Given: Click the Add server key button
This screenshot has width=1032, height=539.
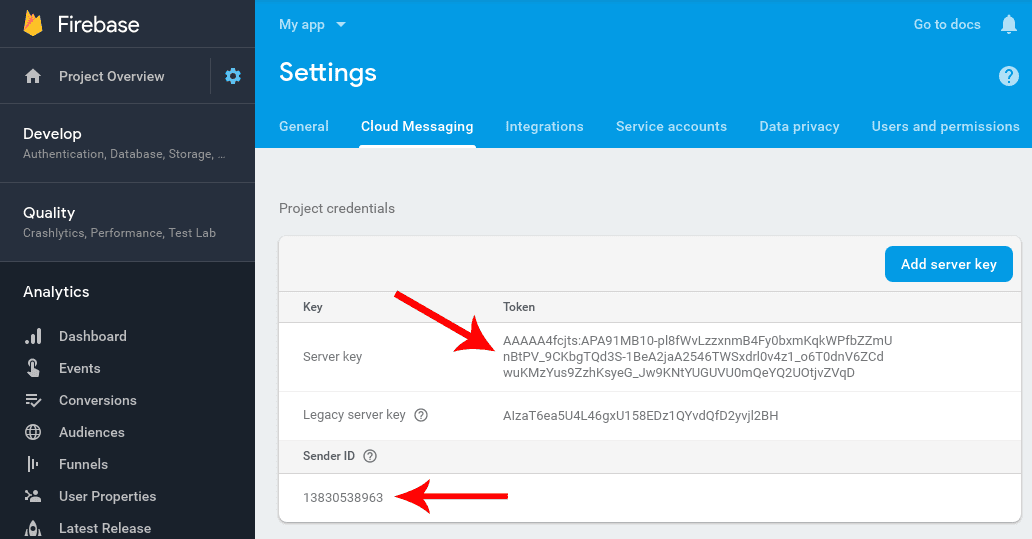Looking at the screenshot, I should (x=948, y=264).
